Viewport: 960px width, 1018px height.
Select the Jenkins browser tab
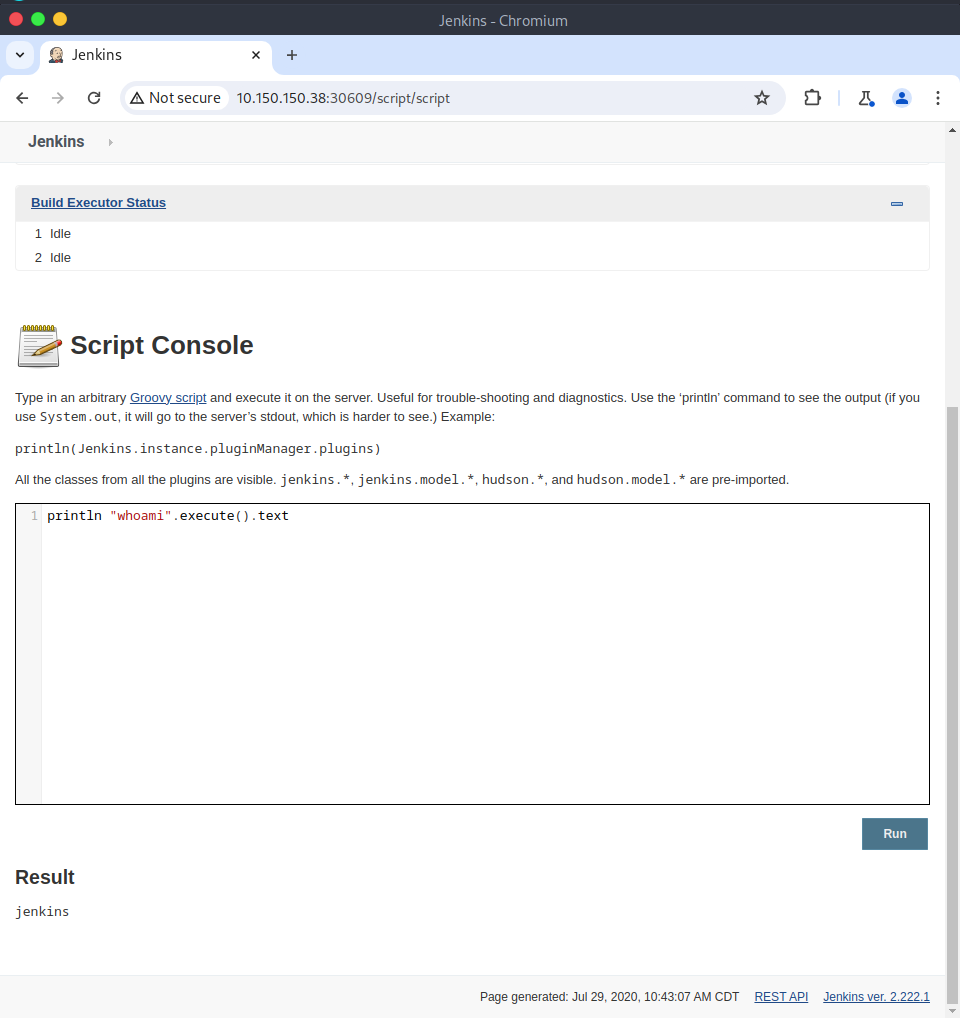156,55
